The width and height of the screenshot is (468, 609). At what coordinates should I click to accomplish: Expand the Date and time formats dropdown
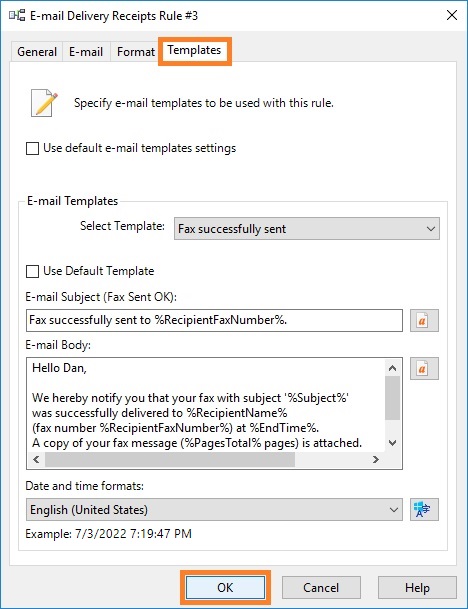[x=214, y=510]
